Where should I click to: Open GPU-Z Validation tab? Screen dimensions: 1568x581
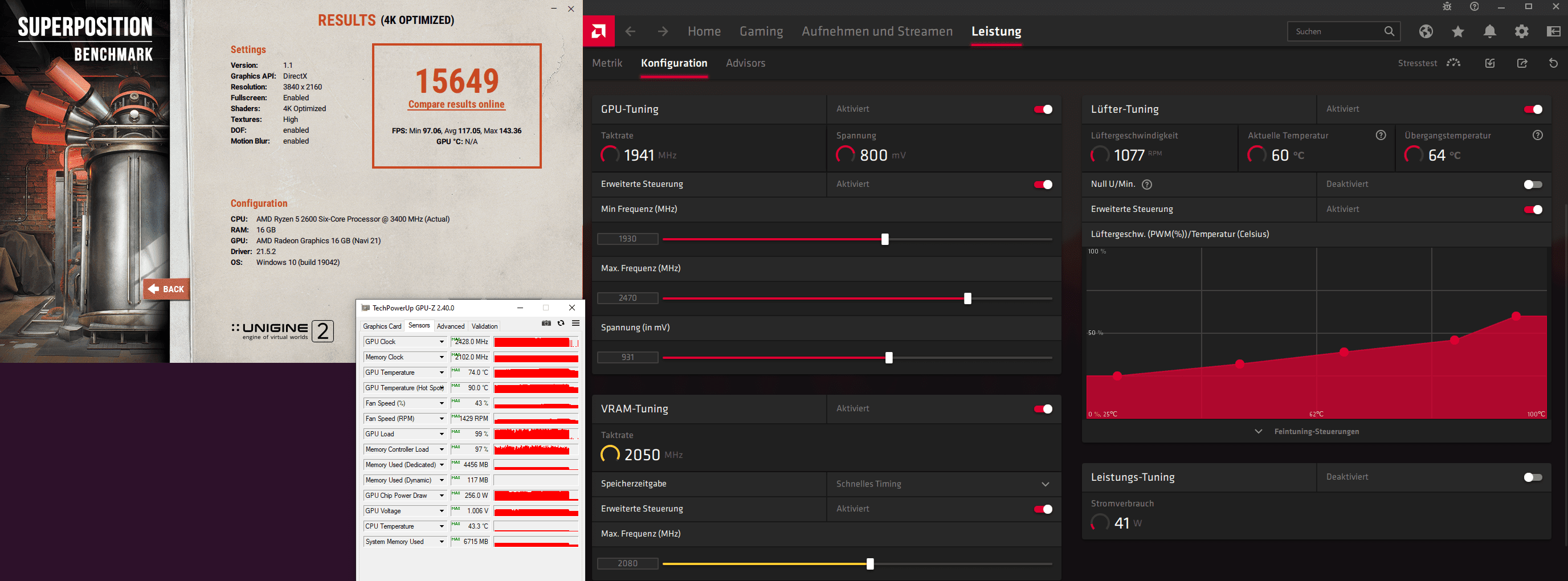click(x=484, y=326)
